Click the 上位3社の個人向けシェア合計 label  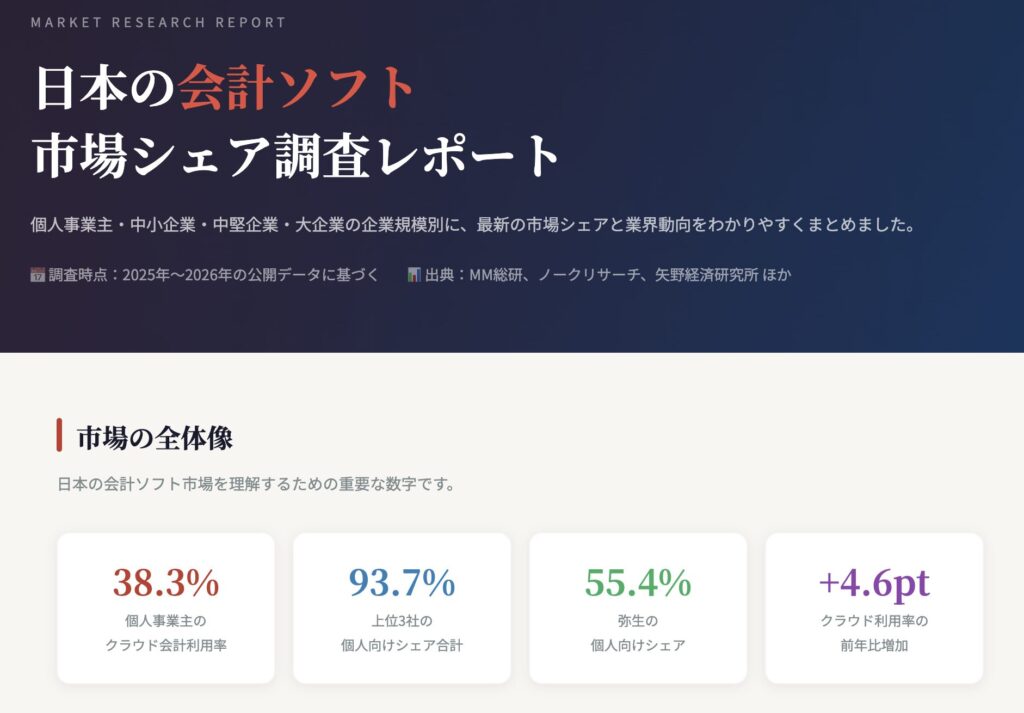(402, 633)
